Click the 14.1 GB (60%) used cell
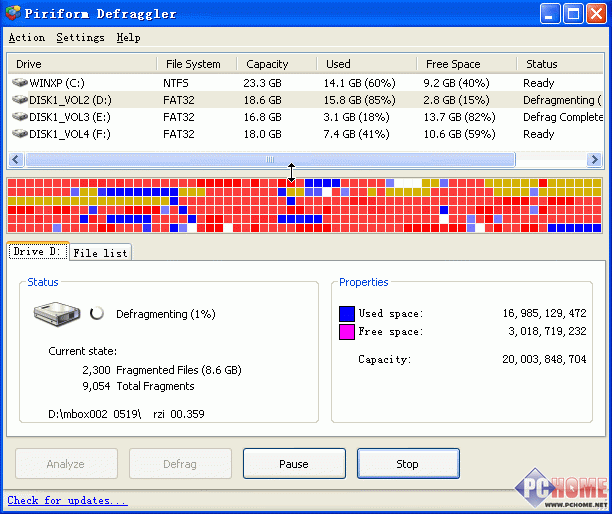 click(x=359, y=83)
